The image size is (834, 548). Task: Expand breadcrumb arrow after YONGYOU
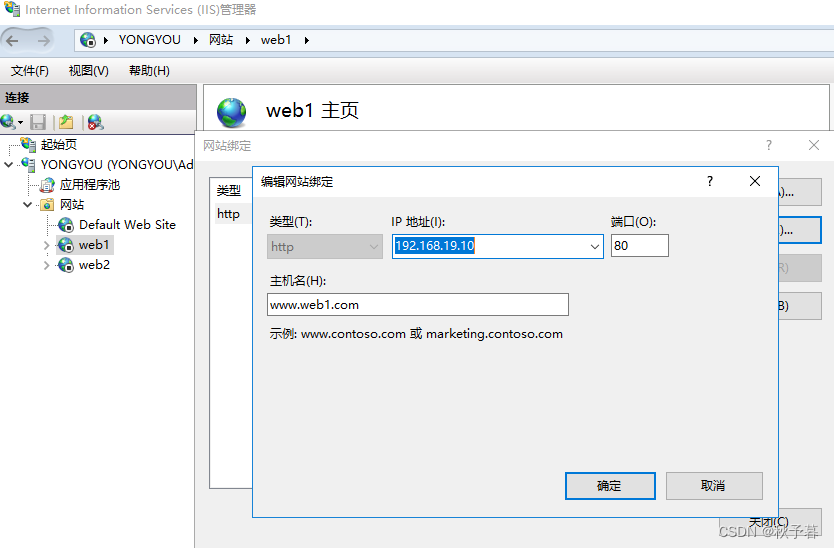(196, 40)
